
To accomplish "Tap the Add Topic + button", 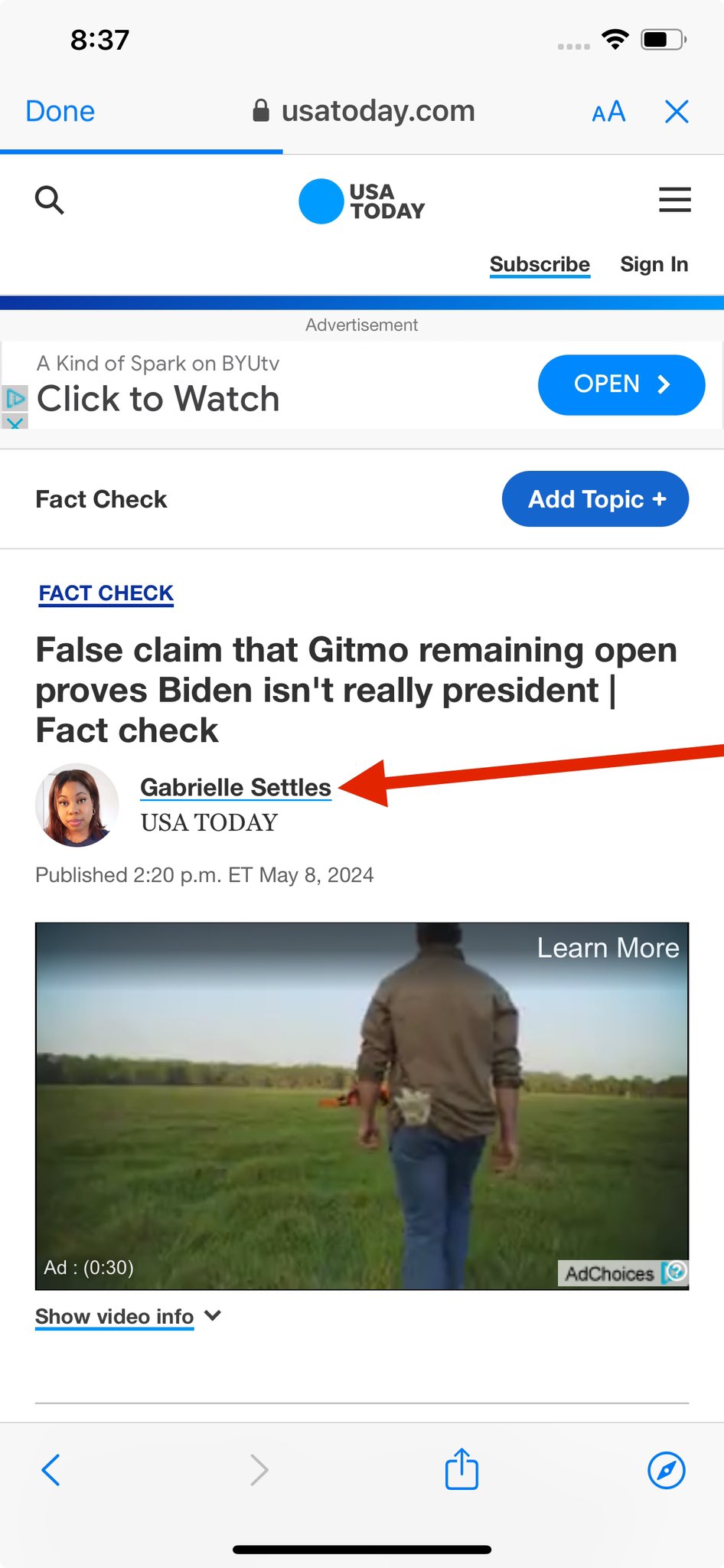I will pos(595,499).
